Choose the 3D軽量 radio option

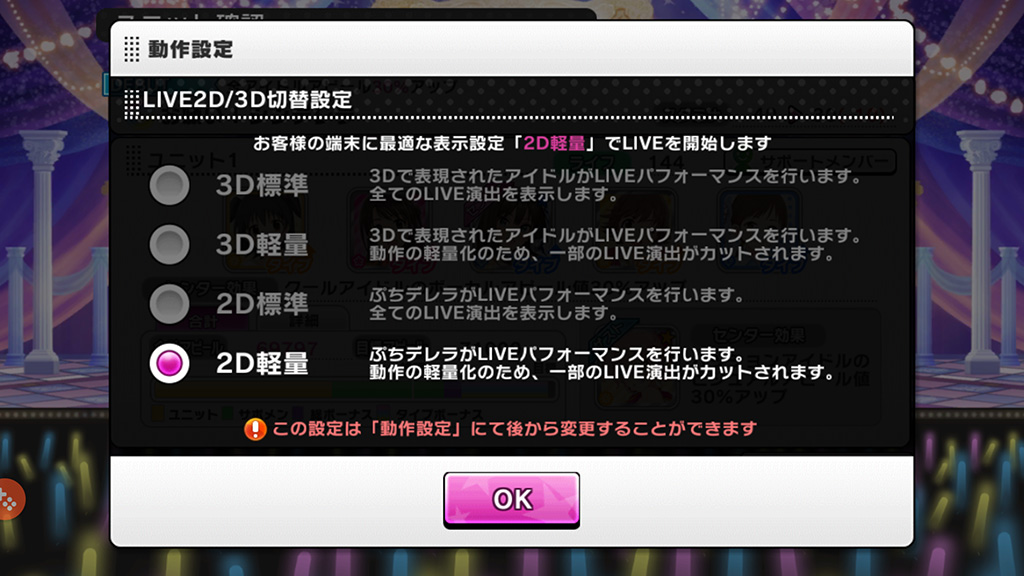point(170,245)
